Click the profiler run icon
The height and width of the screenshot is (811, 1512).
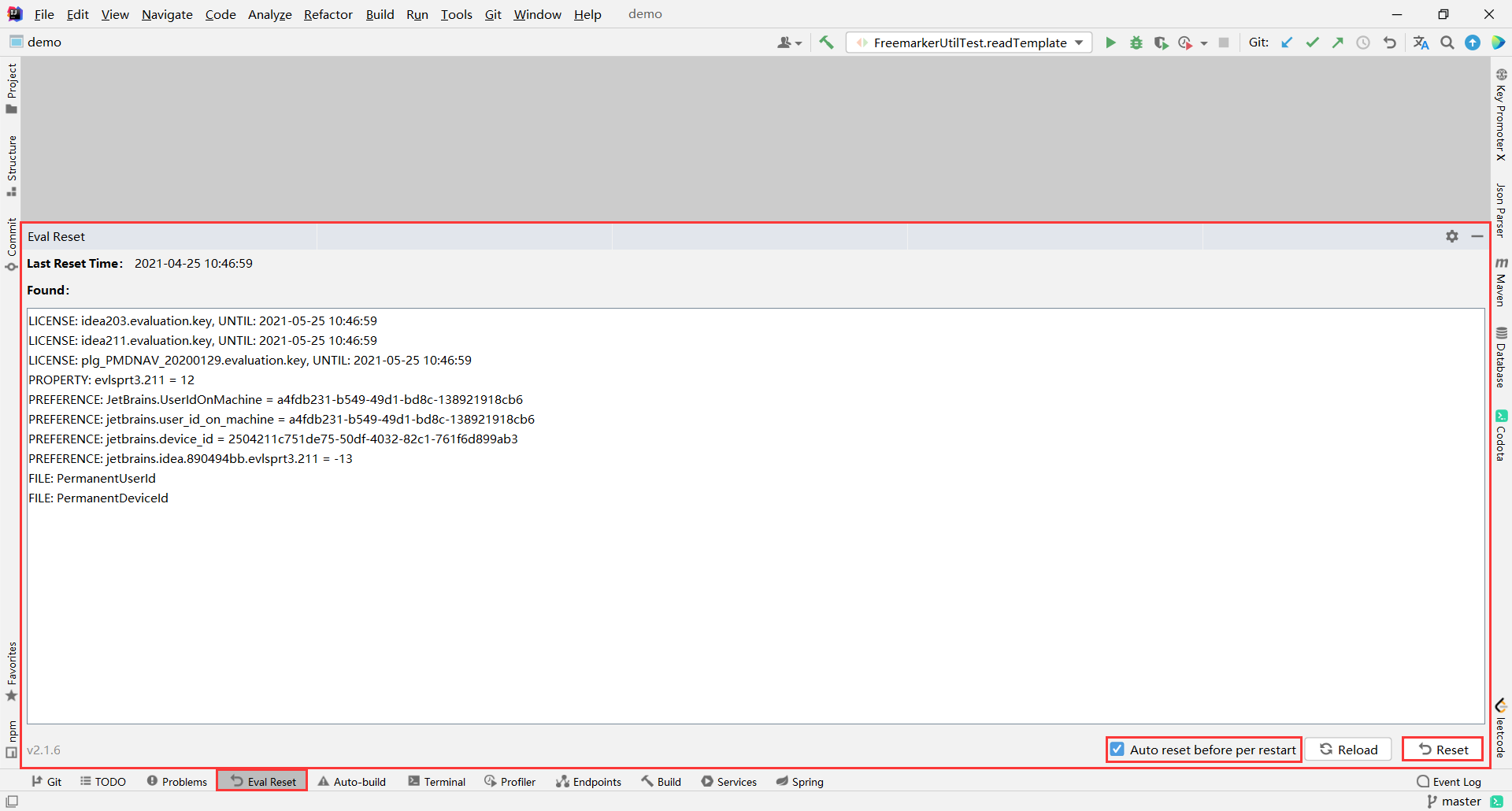(x=1185, y=43)
